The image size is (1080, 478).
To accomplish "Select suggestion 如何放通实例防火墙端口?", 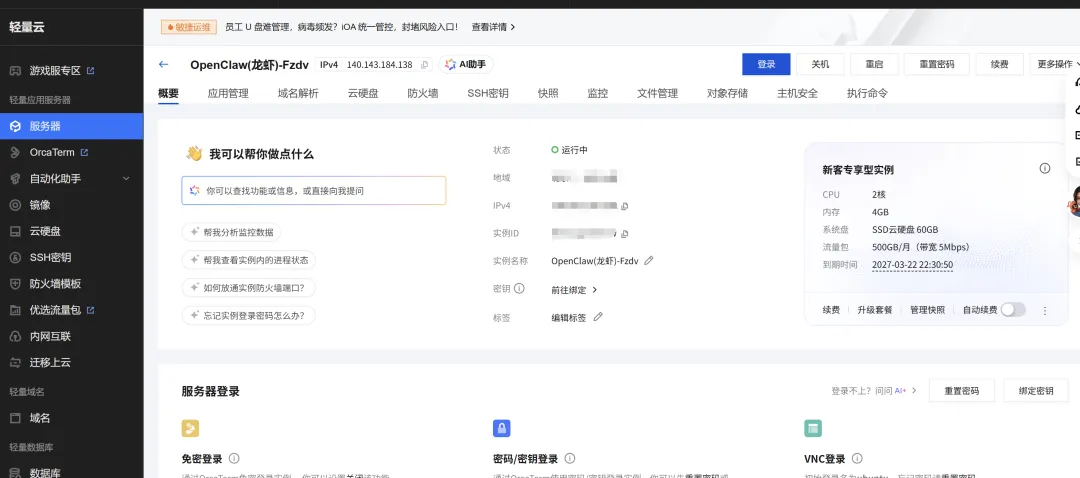I will click(247, 287).
